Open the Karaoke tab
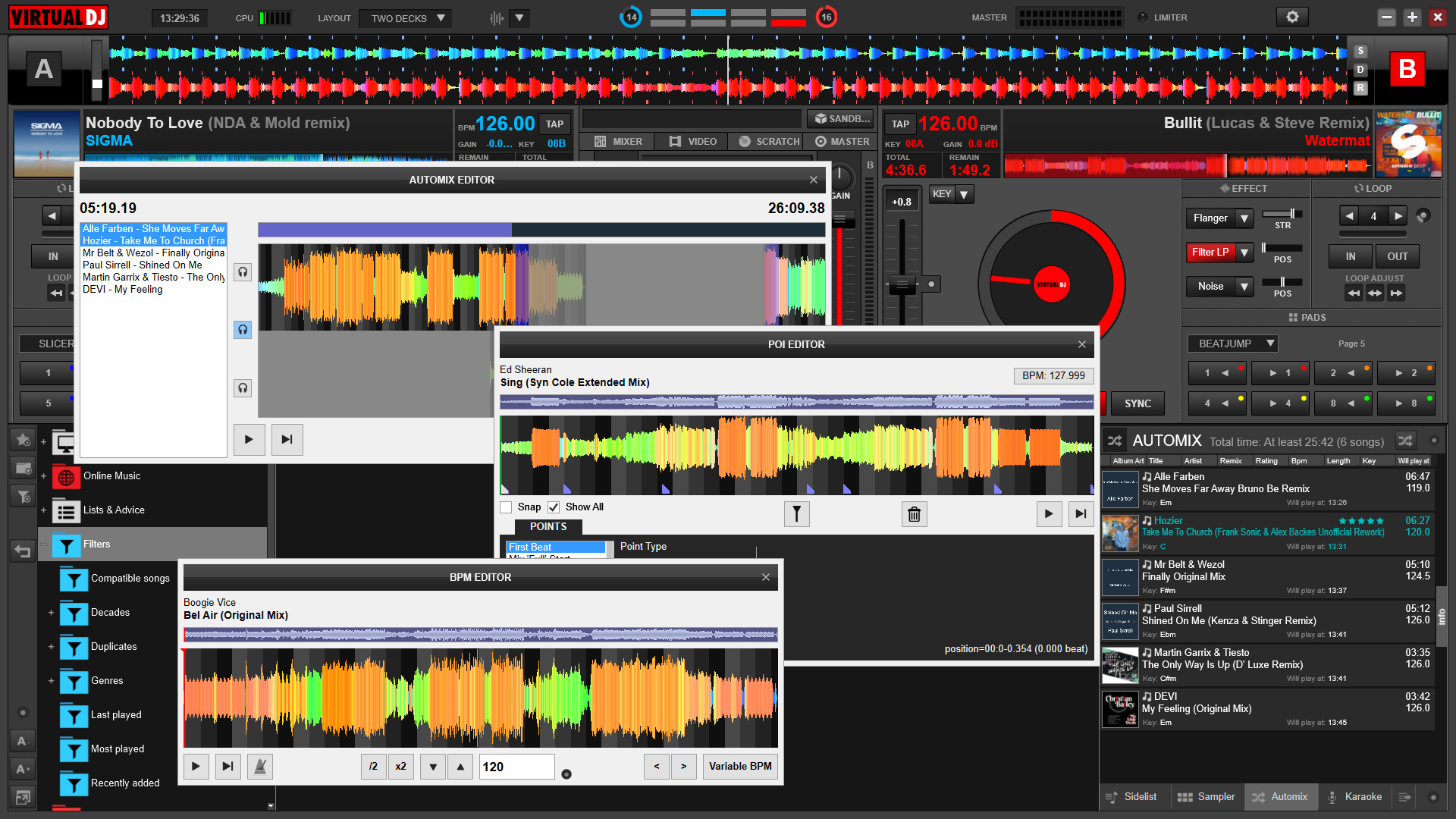The image size is (1456, 819). pyautogui.click(x=1354, y=797)
